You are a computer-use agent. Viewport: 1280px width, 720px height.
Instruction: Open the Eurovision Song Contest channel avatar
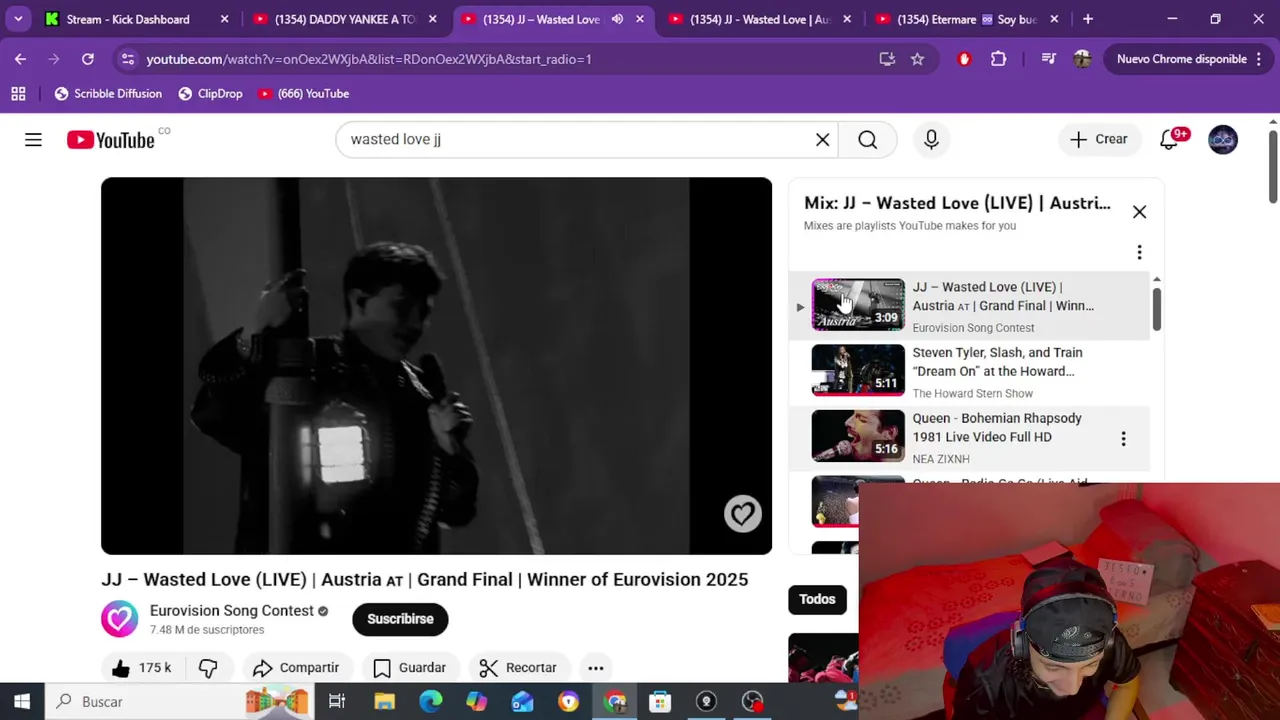click(x=119, y=619)
